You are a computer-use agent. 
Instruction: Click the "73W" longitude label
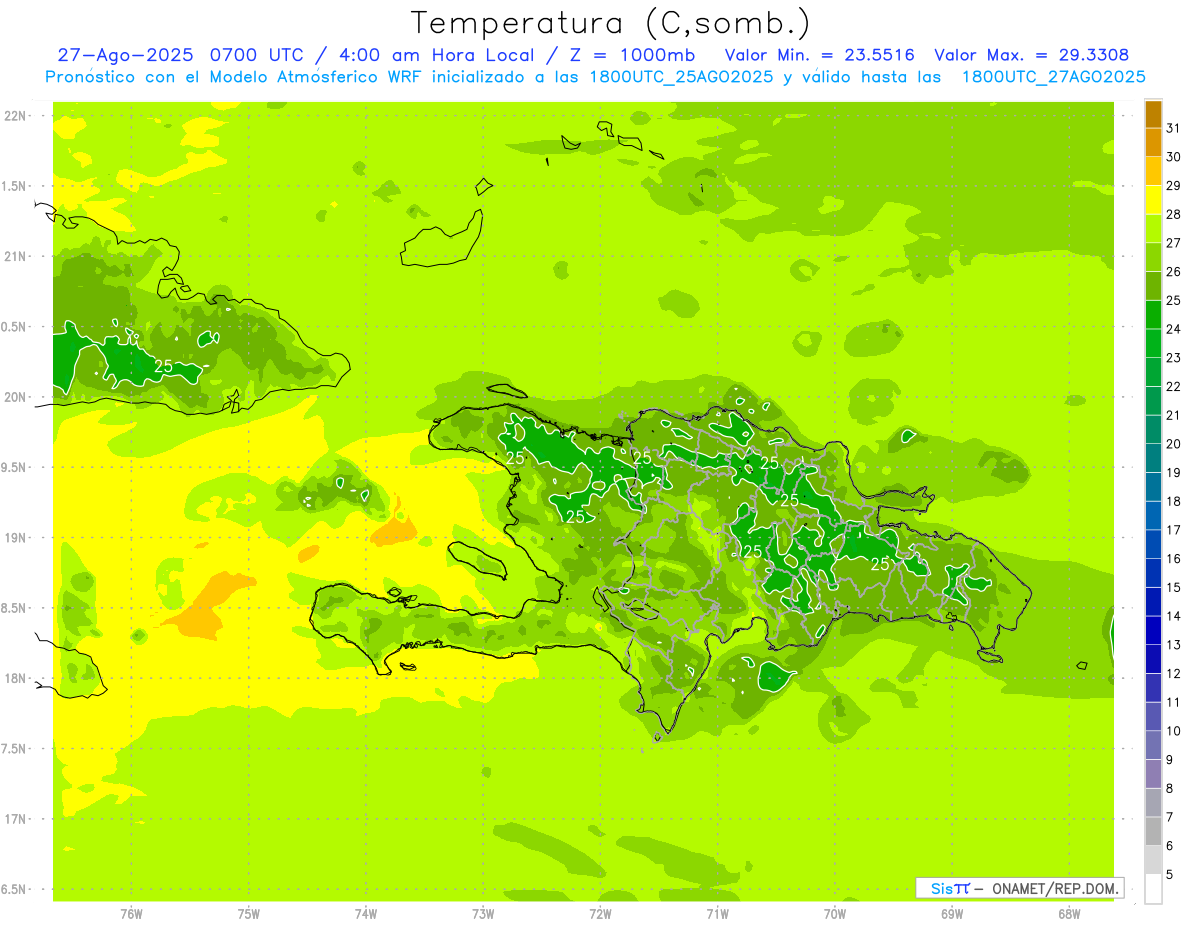tap(483, 913)
